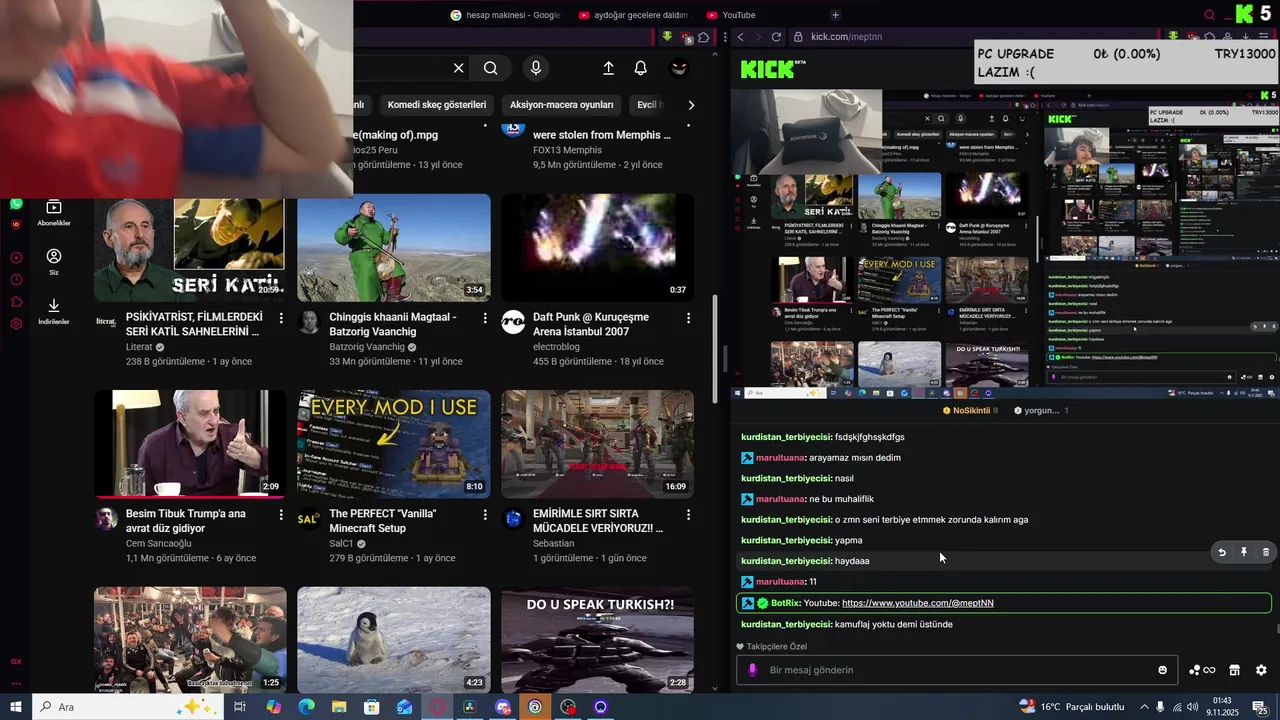The image size is (1280, 720).
Task: Open the Siz section in the sidebar
Action: click(54, 263)
